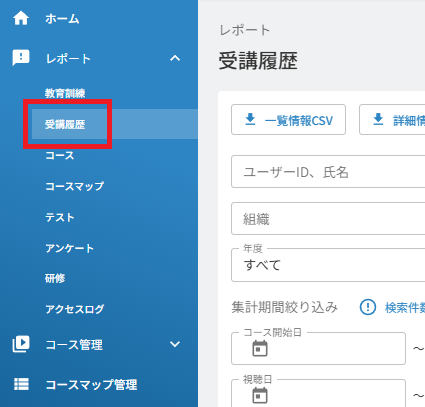Open アンケート report submenu item

click(70, 248)
